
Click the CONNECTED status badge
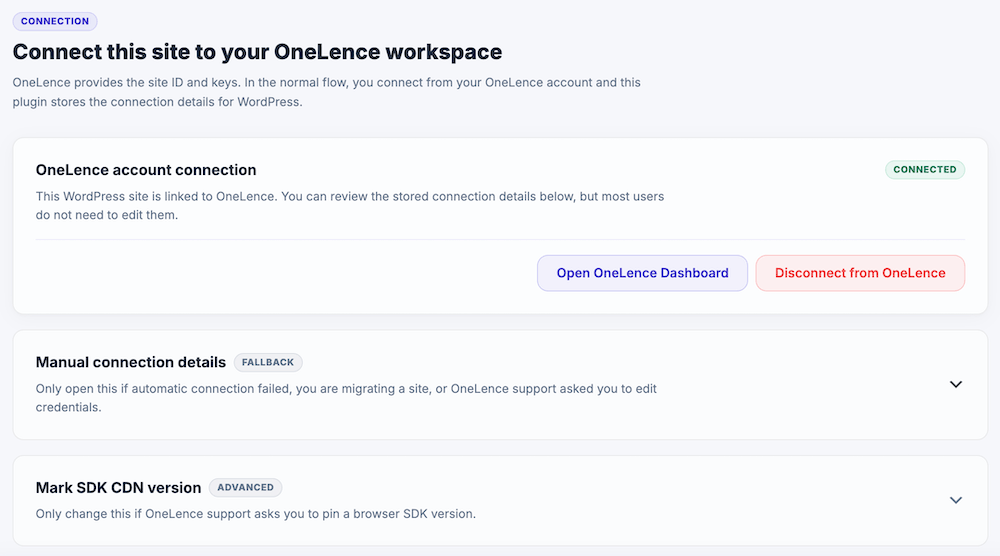925,170
